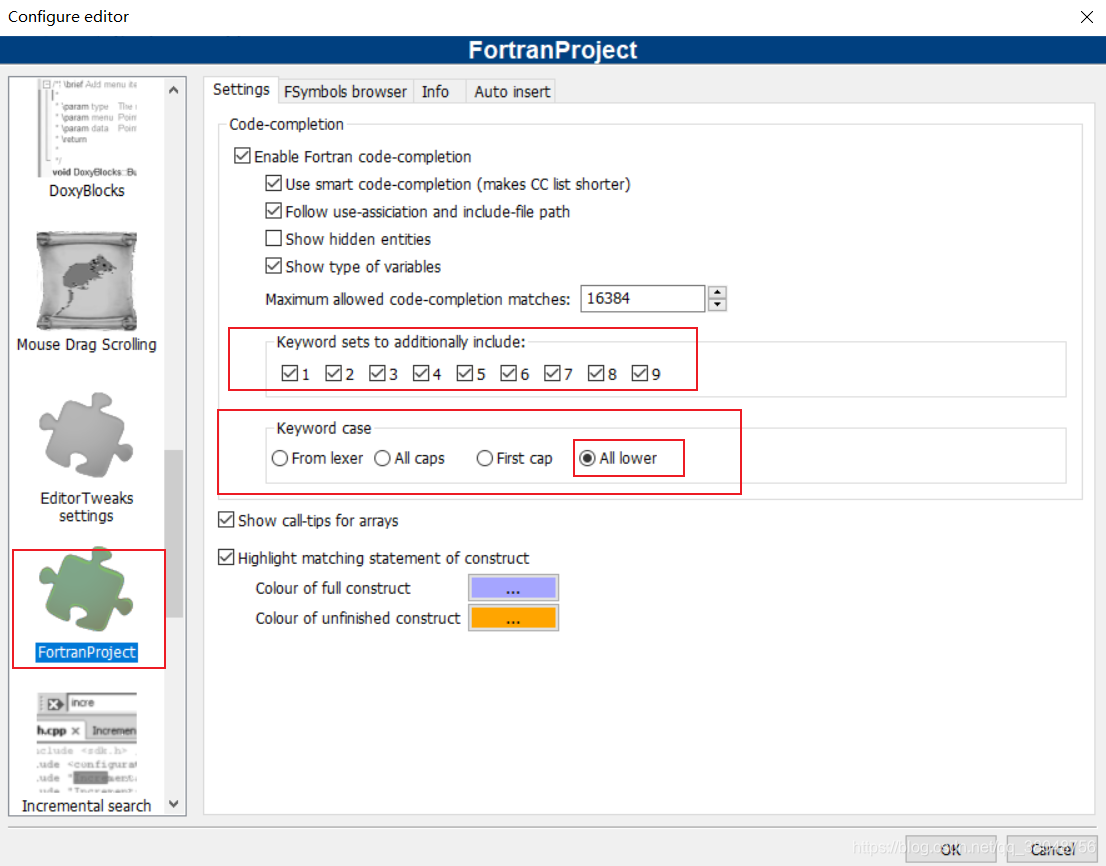Image resolution: width=1106 pixels, height=866 pixels.
Task: Toggle Show call-tips for arrays checkbox
Action: pos(226,520)
